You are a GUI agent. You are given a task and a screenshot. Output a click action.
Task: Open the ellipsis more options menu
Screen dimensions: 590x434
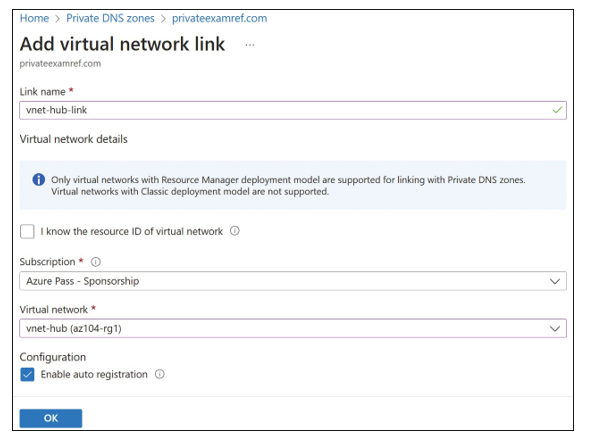[x=249, y=45]
